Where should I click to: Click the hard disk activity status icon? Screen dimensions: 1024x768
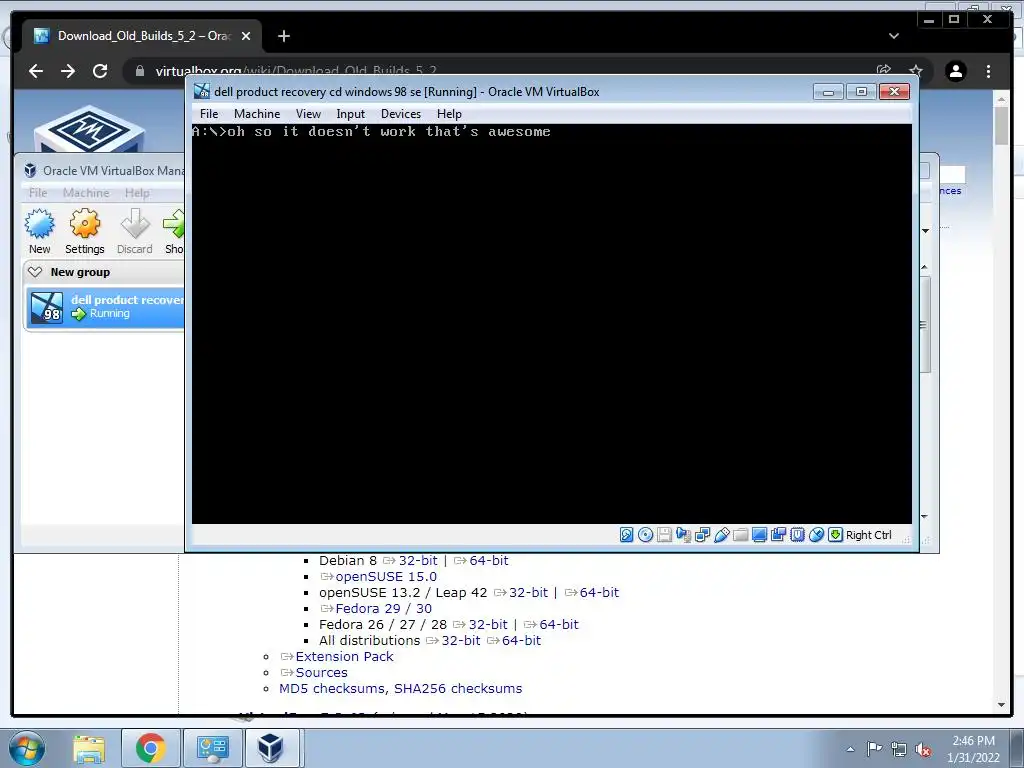[626, 535]
